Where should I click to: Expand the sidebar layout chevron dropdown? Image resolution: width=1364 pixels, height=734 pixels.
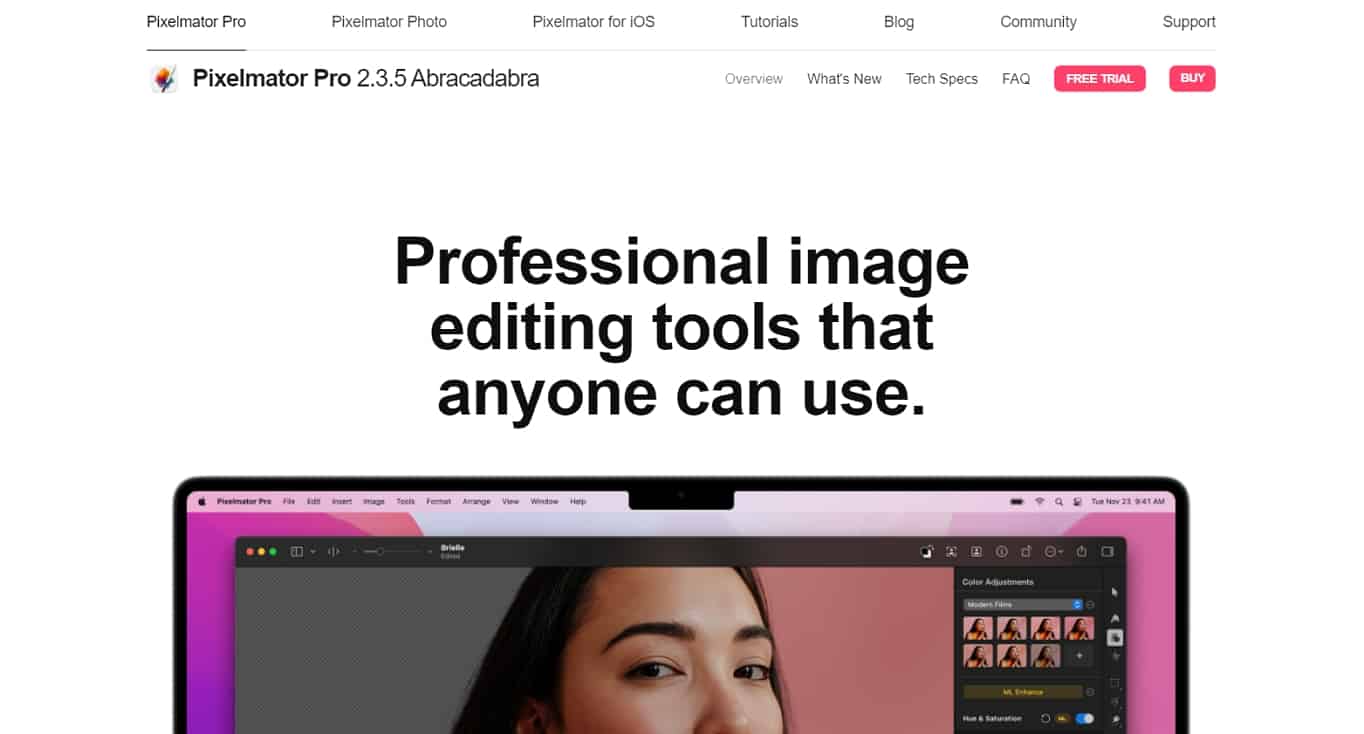tap(312, 551)
